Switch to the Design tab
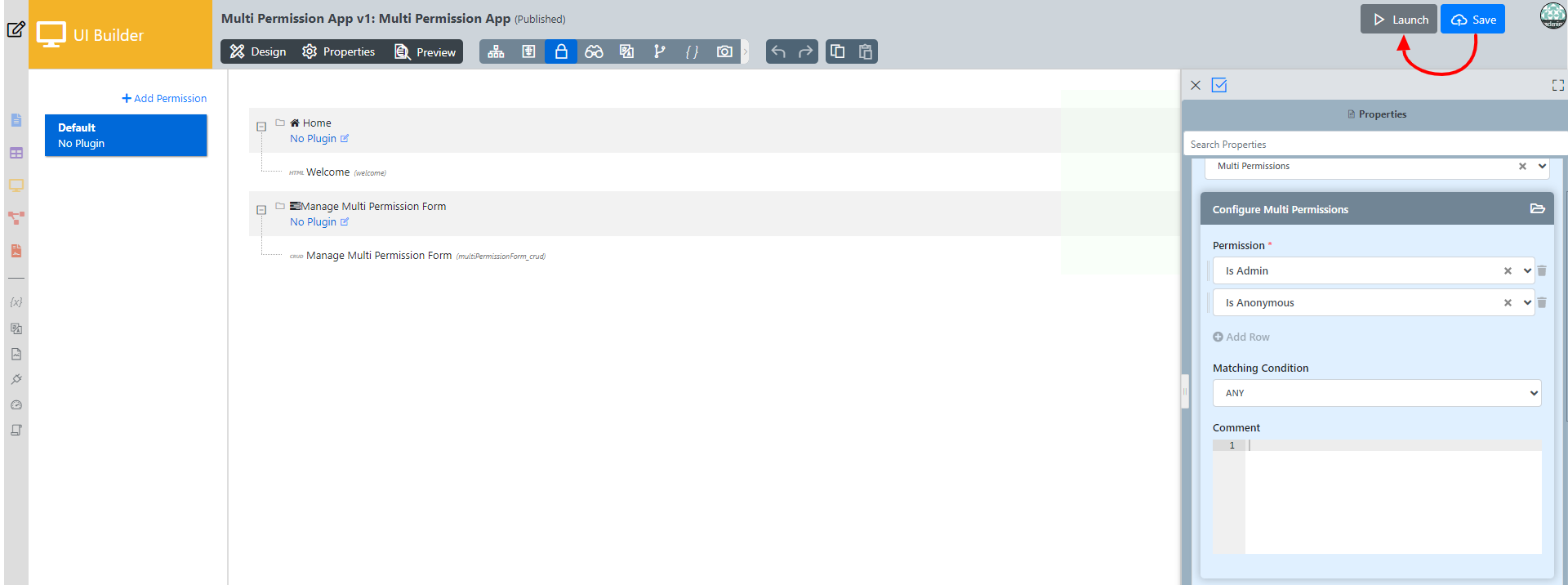Image resolution: width=1568 pixels, height=585 pixels. [258, 51]
